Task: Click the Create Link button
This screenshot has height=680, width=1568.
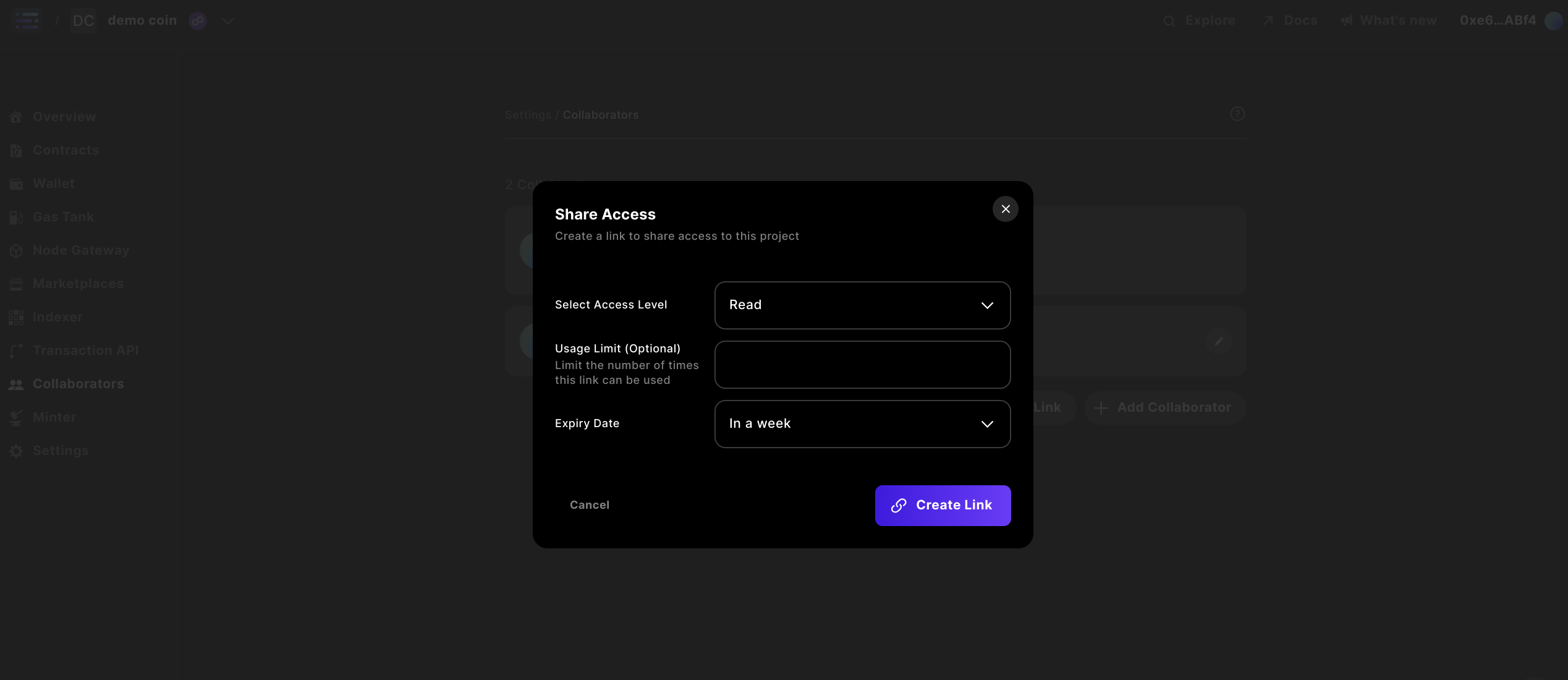Action: pyautogui.click(x=942, y=505)
